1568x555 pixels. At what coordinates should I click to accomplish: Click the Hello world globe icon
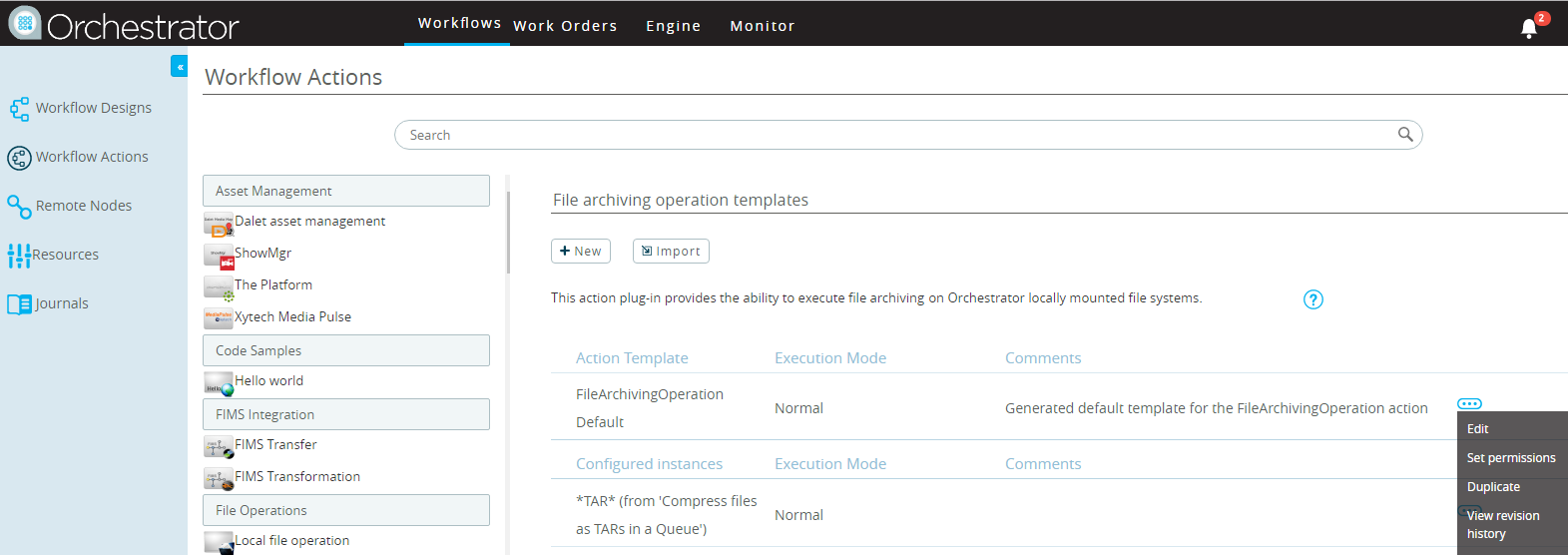coord(219,384)
